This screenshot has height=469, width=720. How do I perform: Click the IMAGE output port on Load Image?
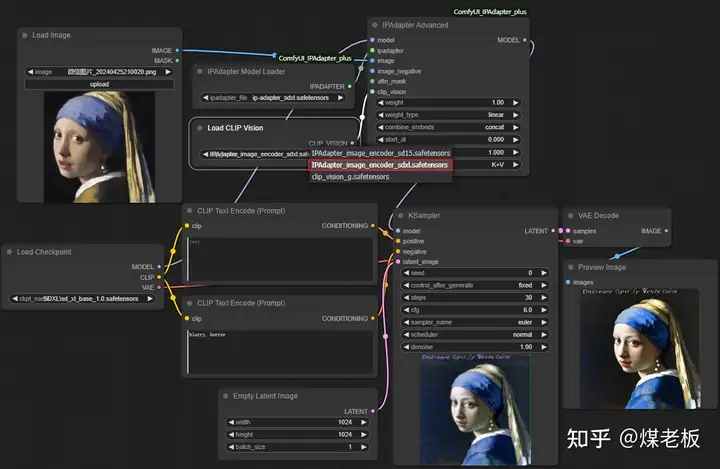click(x=177, y=51)
